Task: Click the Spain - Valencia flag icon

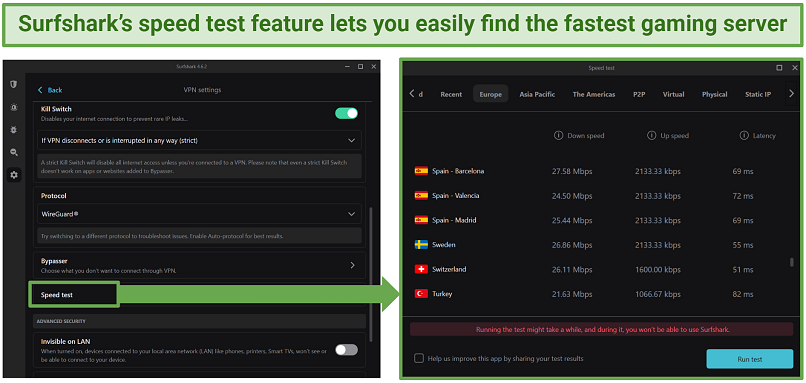Action: (421, 196)
